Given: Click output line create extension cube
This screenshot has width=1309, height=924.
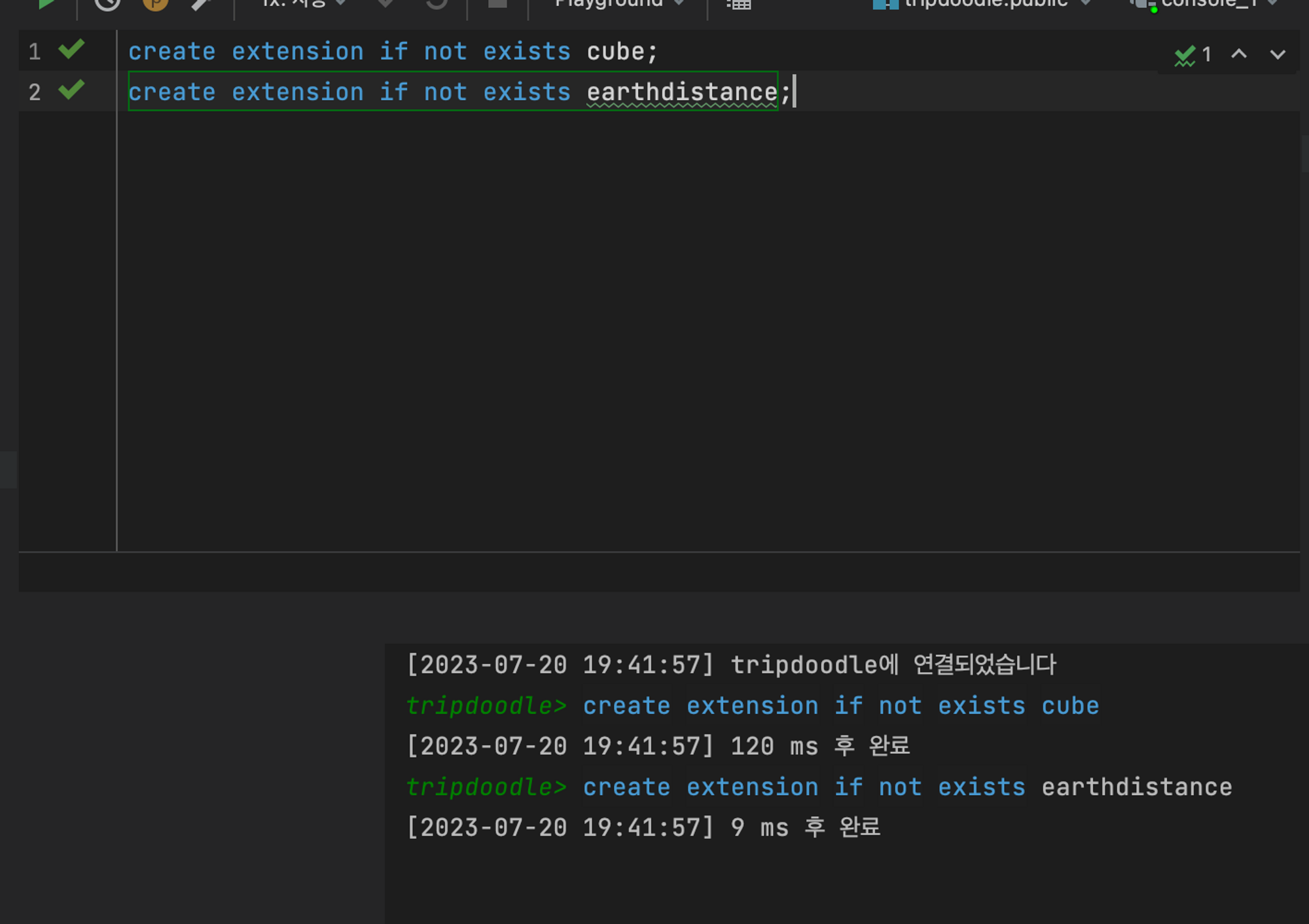Looking at the screenshot, I should (x=840, y=706).
